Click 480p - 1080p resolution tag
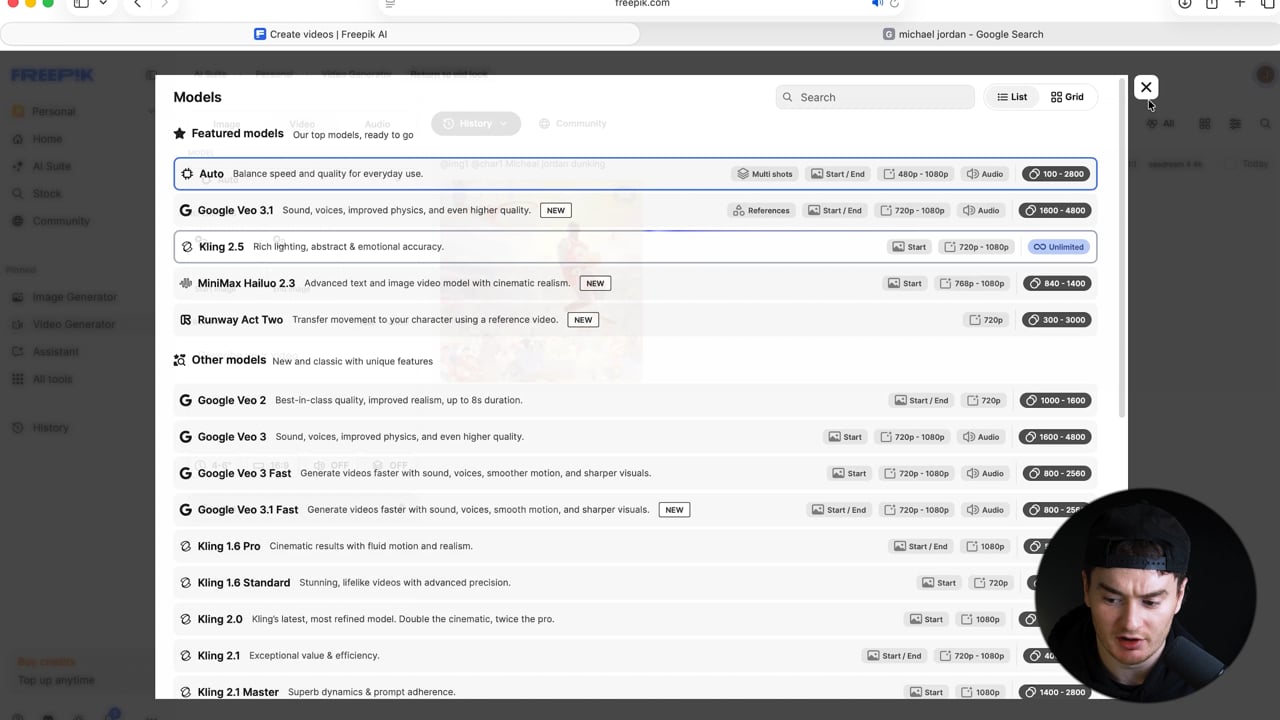This screenshot has width=1280, height=720. (916, 174)
